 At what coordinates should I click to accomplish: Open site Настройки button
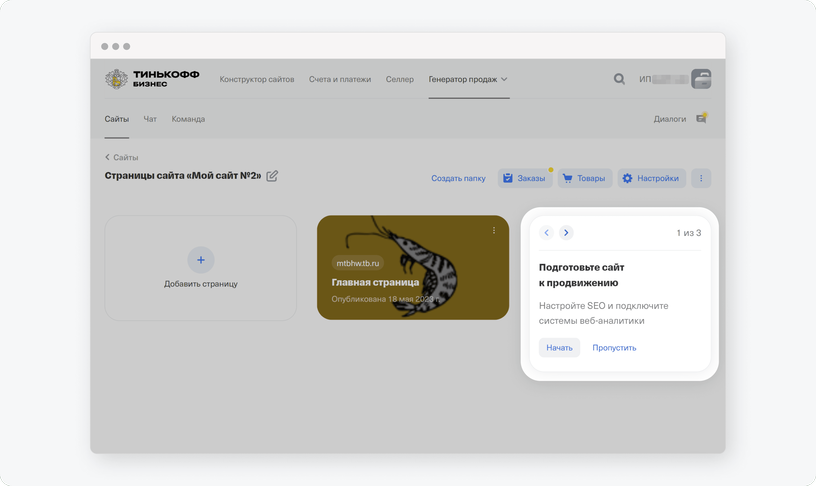click(652, 178)
